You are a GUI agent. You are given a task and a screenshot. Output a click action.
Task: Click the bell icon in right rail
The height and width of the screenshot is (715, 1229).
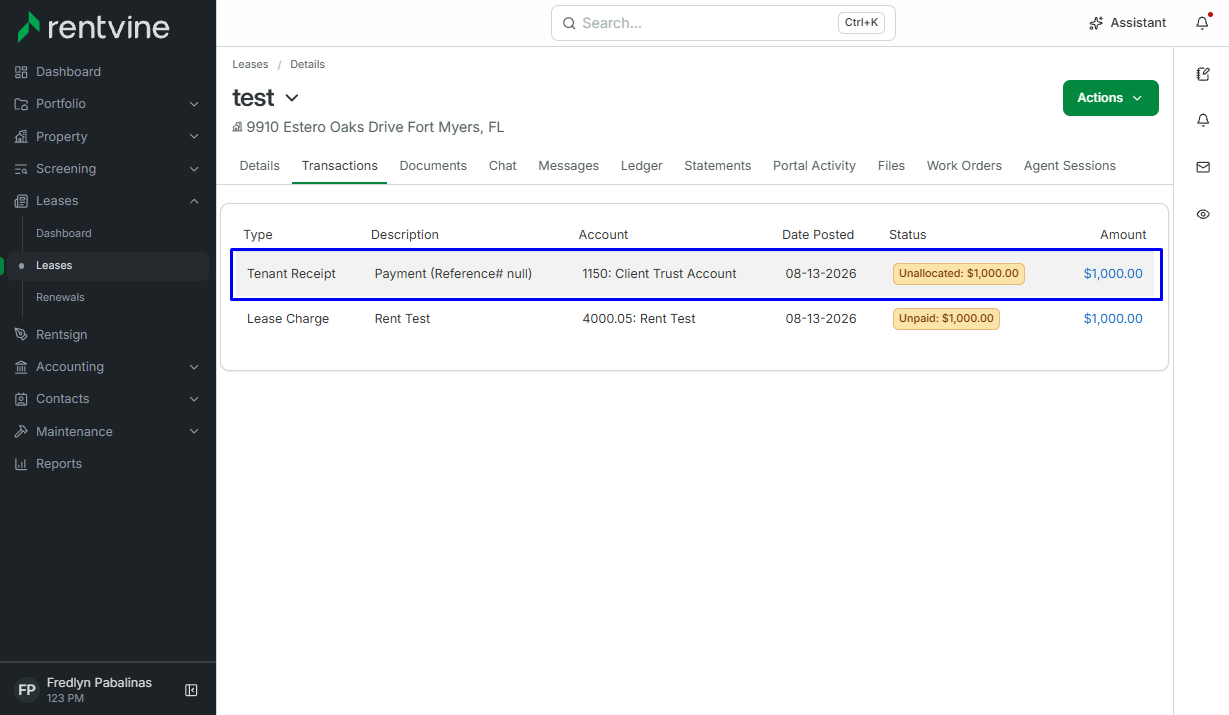pyautogui.click(x=1203, y=120)
